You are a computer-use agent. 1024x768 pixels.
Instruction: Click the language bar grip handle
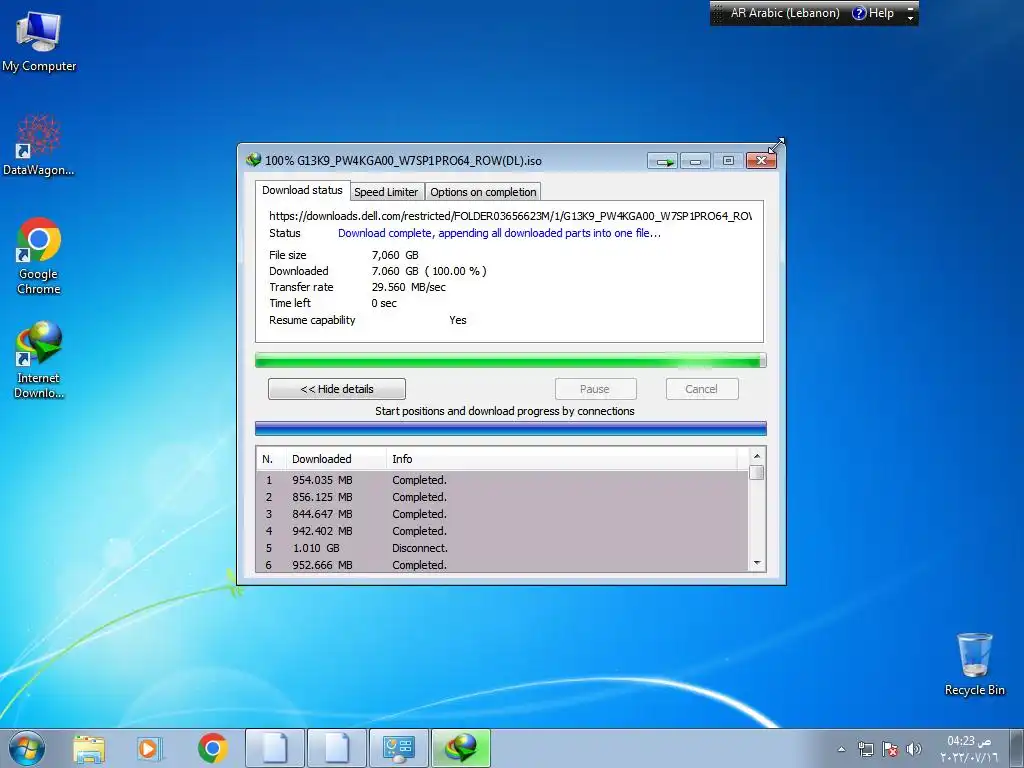[718, 13]
